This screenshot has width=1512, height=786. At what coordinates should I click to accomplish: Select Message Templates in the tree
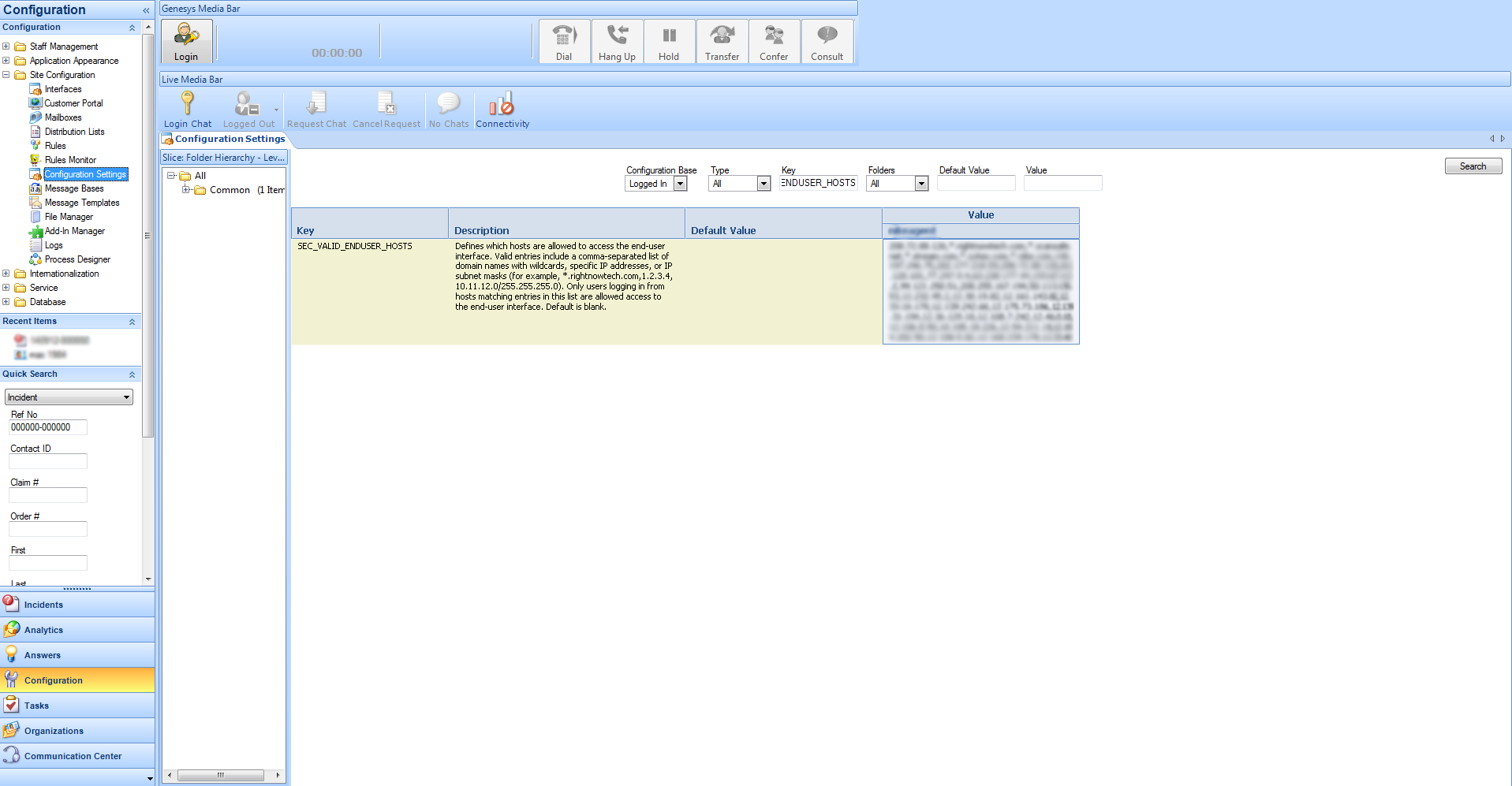coord(82,203)
